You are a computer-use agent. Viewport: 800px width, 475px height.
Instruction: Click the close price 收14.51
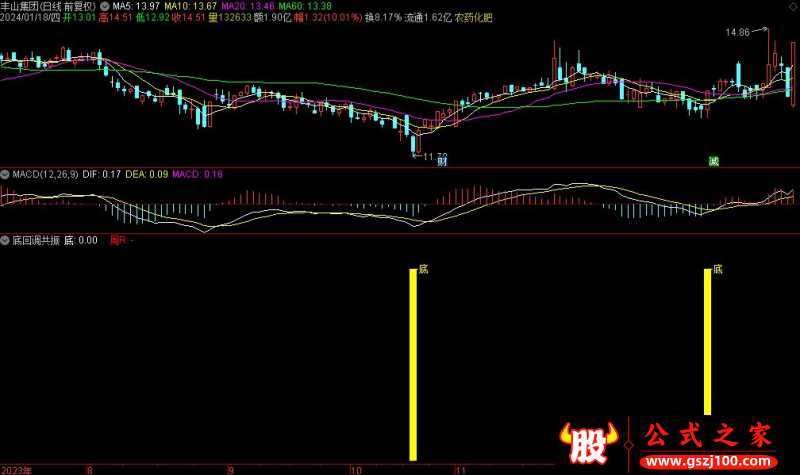tap(188, 18)
